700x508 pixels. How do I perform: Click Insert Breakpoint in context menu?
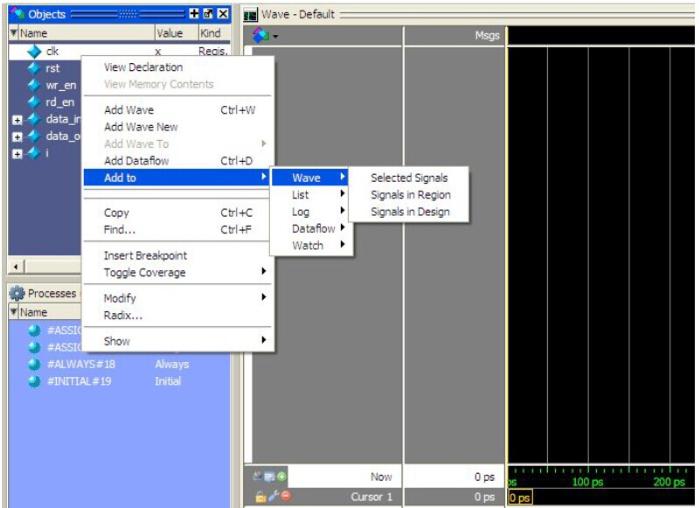[145, 255]
